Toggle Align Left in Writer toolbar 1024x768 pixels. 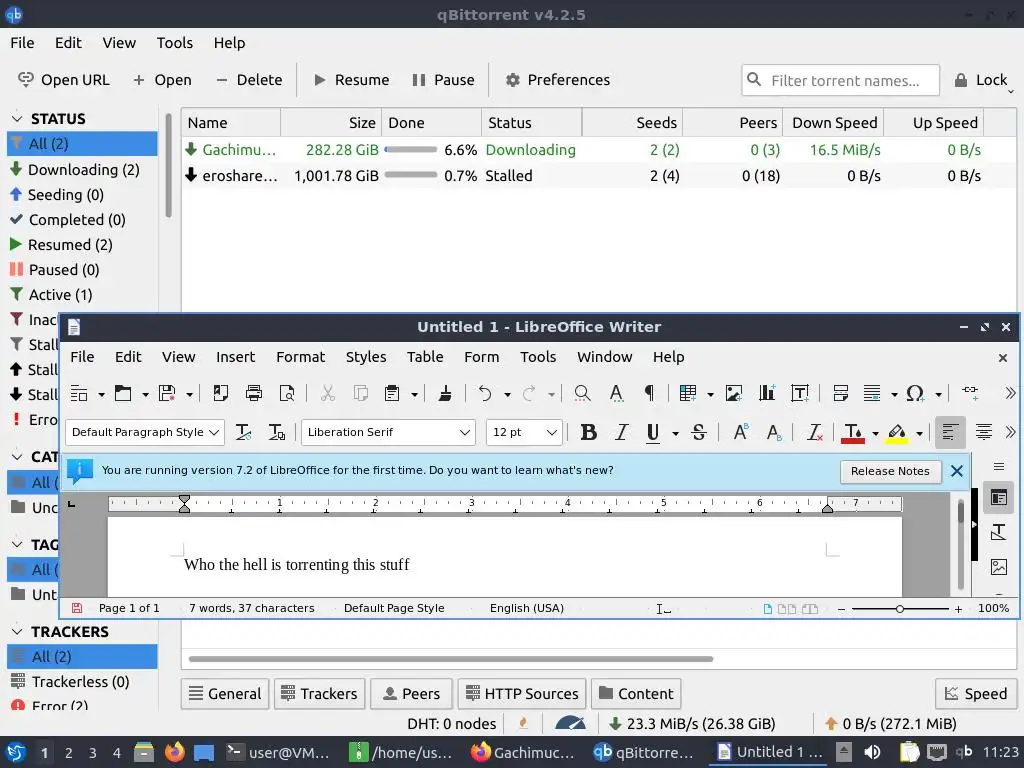pos(950,432)
